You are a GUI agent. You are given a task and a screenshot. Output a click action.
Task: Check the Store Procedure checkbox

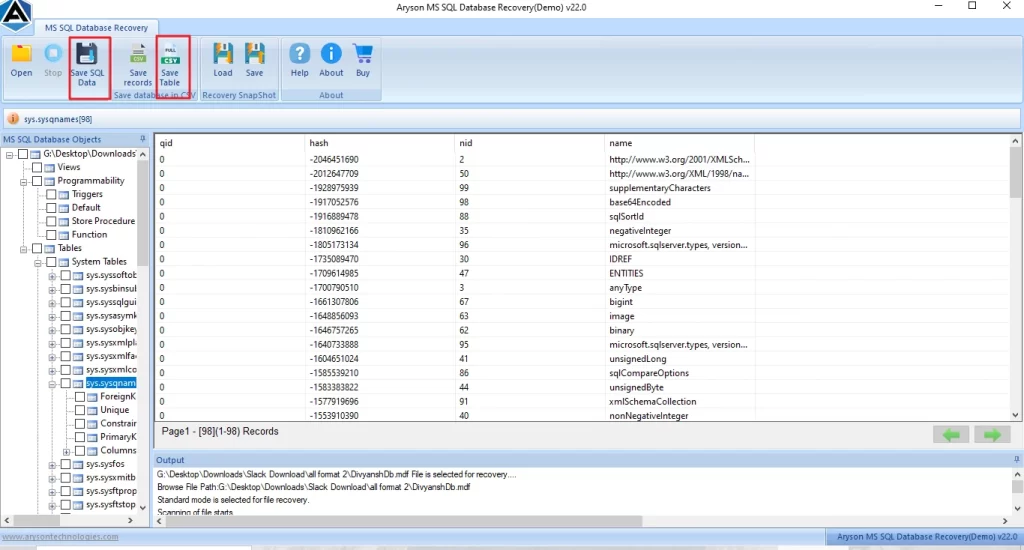(x=52, y=221)
